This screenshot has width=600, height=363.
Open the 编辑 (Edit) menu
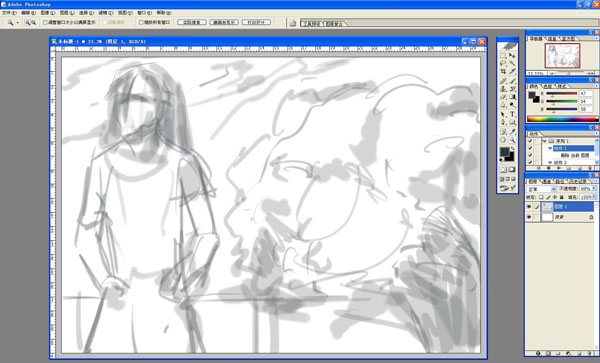pyautogui.click(x=29, y=13)
